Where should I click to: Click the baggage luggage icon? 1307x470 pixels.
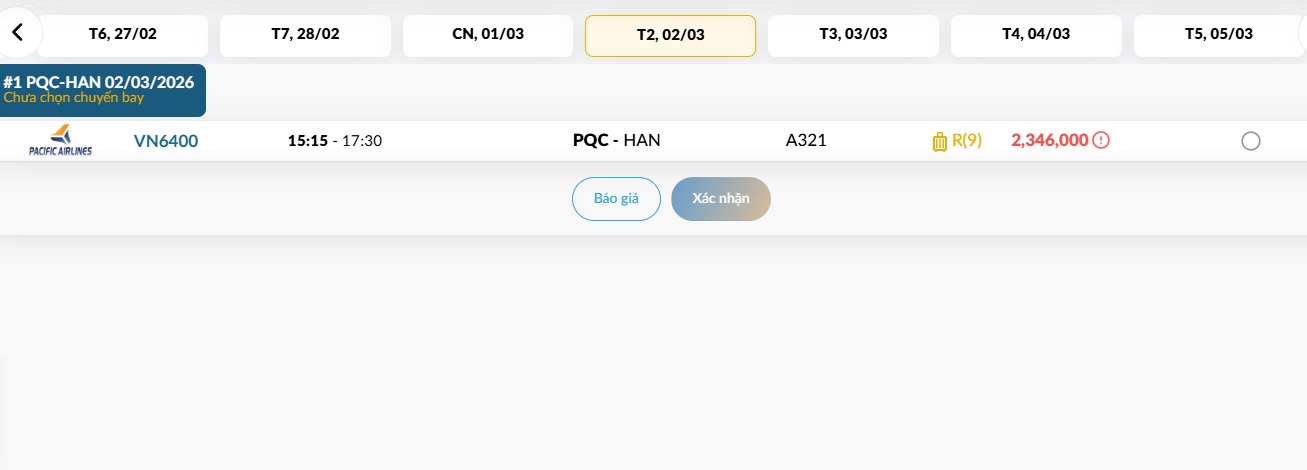pyautogui.click(x=939, y=141)
